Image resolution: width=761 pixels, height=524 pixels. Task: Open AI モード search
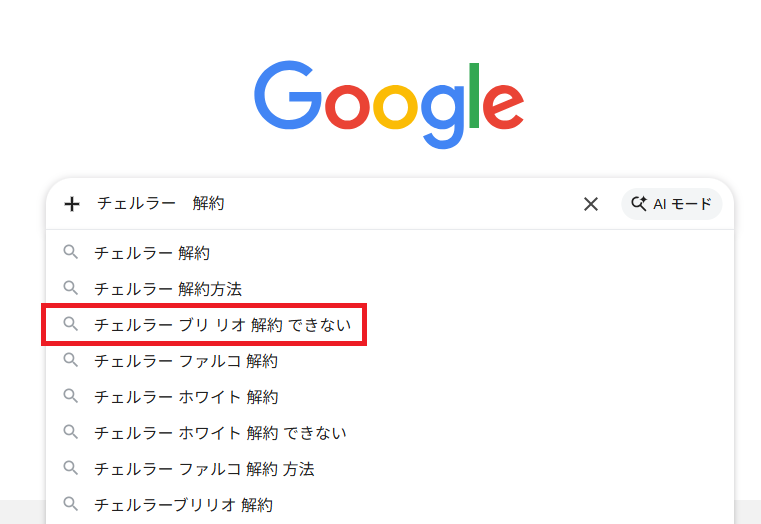pos(671,204)
